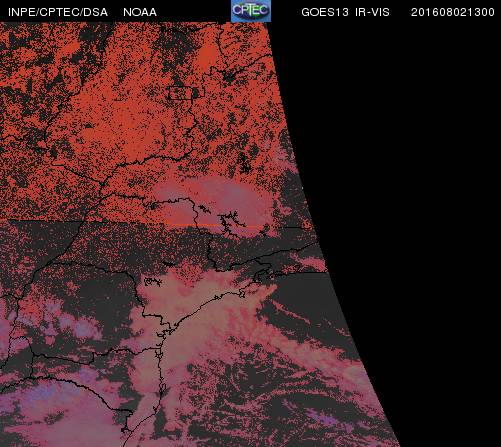
Task: Click the small lake outline left of the coastal cloud
Action: coord(153,282)
